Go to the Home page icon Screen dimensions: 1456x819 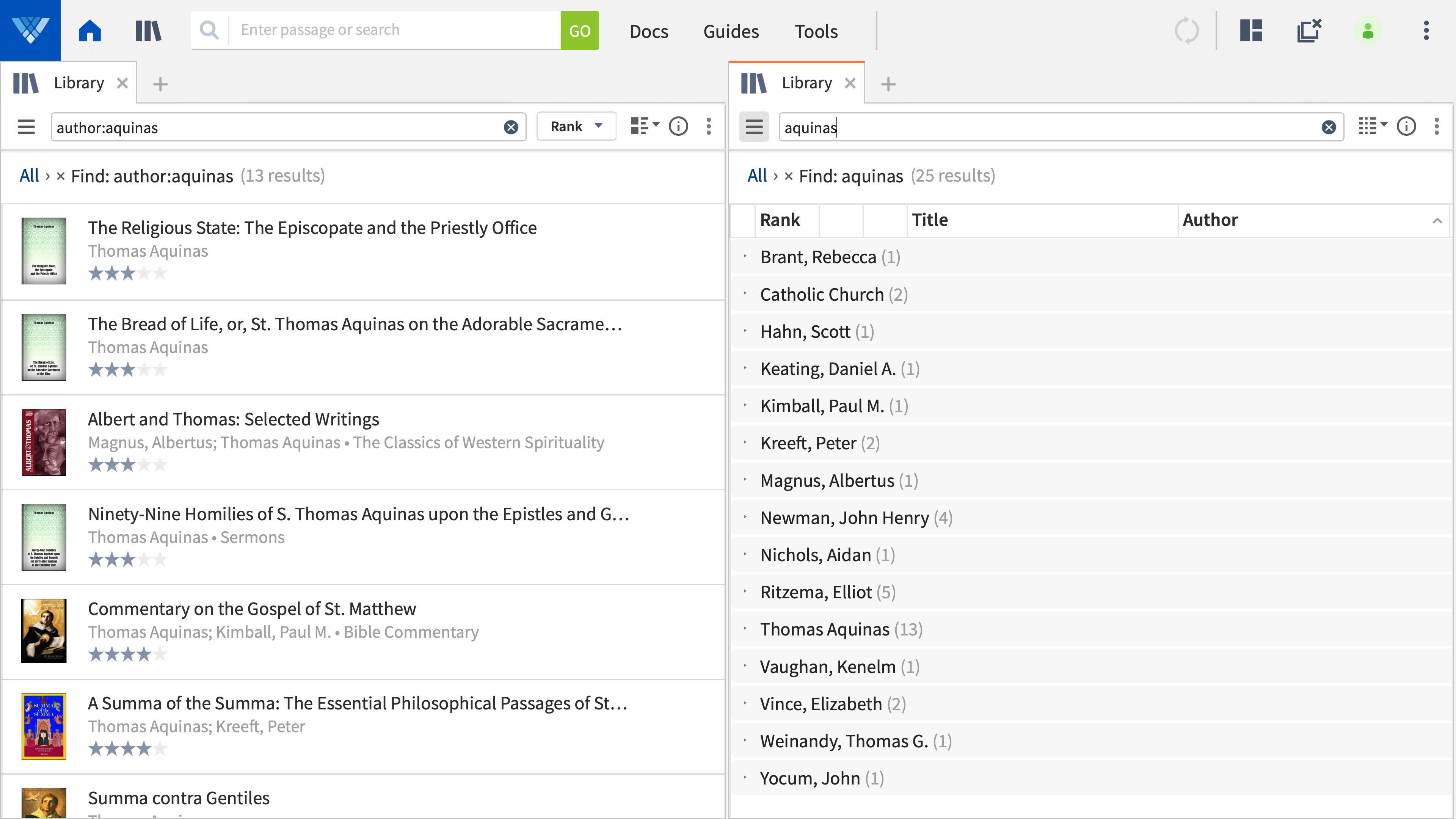[x=90, y=30]
